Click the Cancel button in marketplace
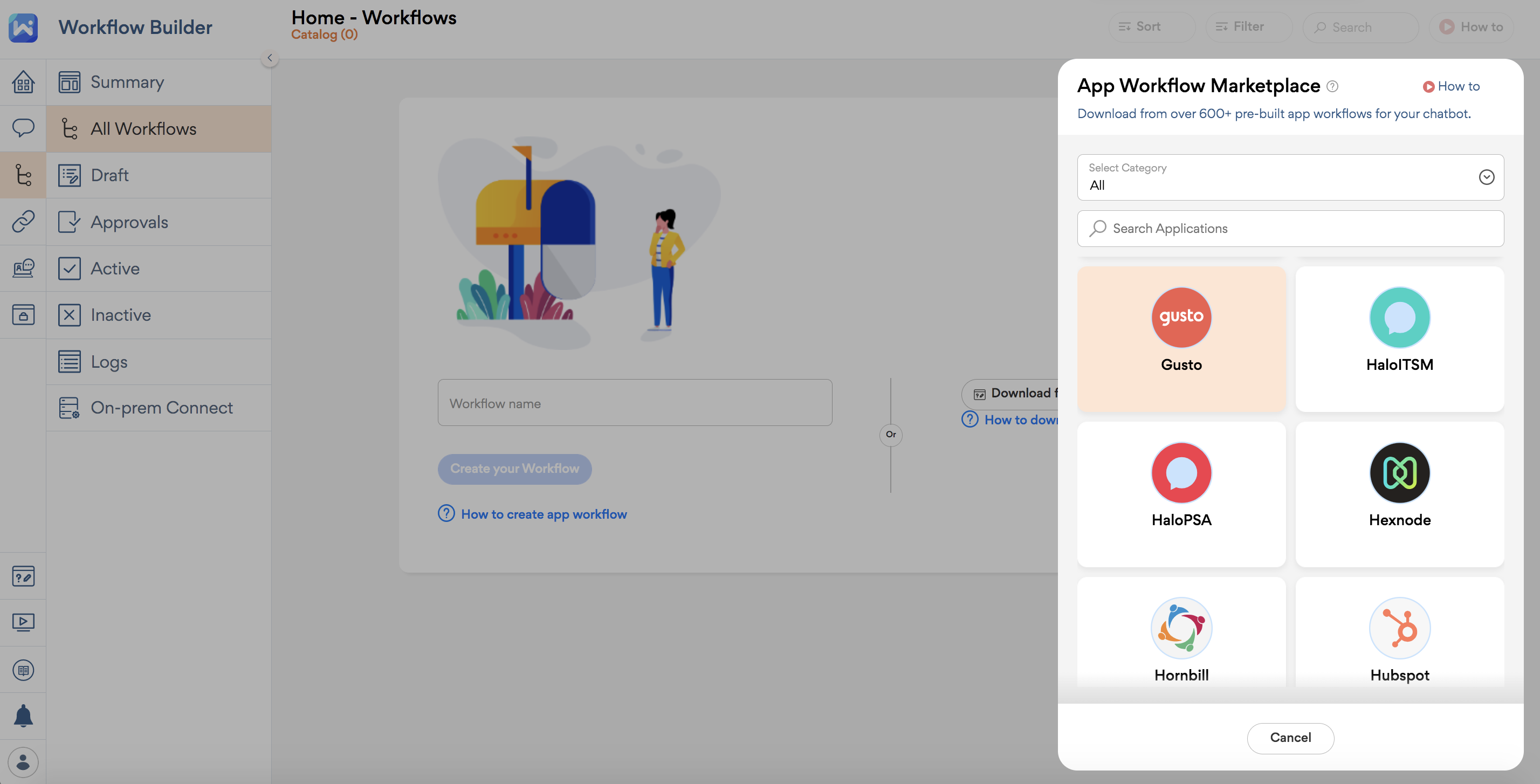 1290,738
